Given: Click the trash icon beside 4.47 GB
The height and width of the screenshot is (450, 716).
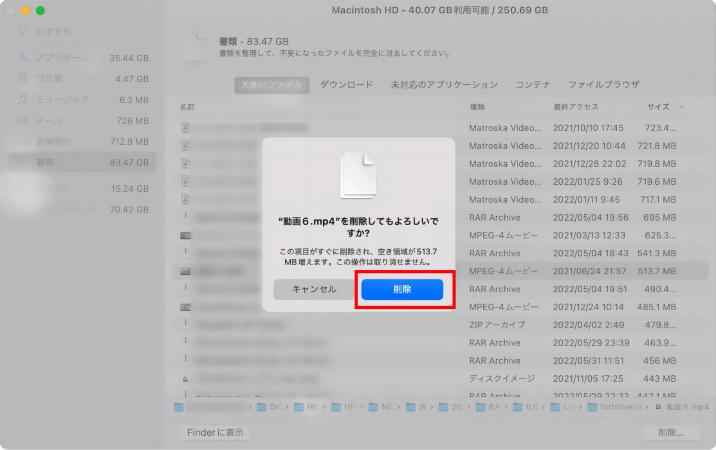Looking at the screenshot, I should point(22,78).
